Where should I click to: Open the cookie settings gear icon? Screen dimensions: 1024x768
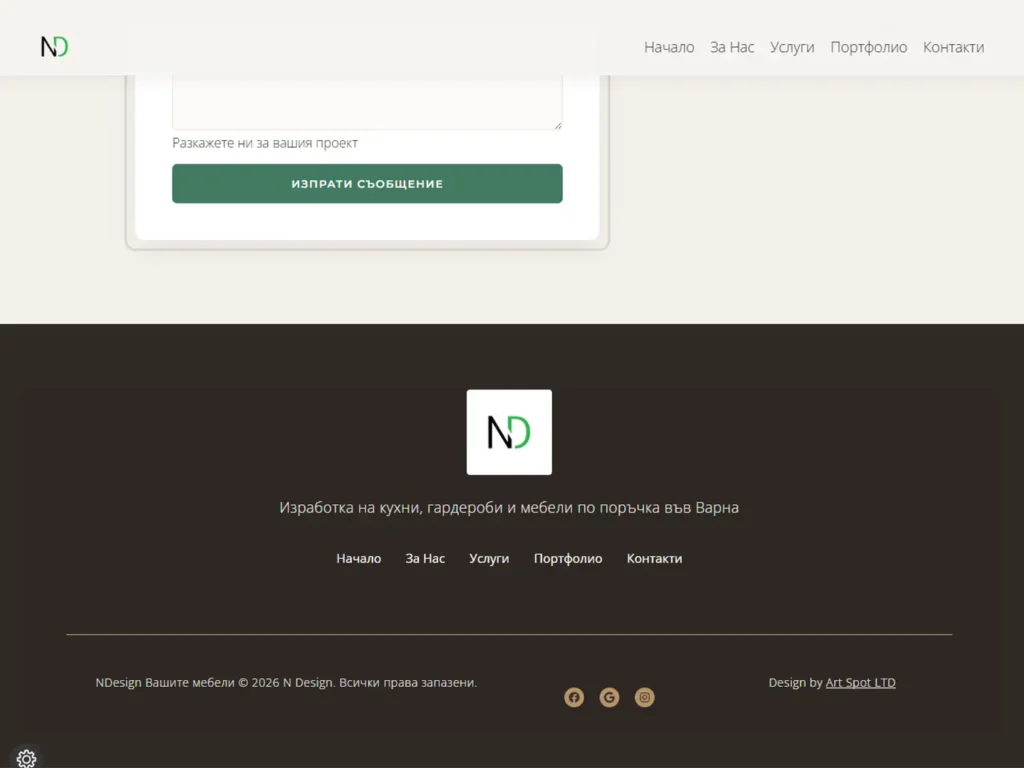[27, 759]
